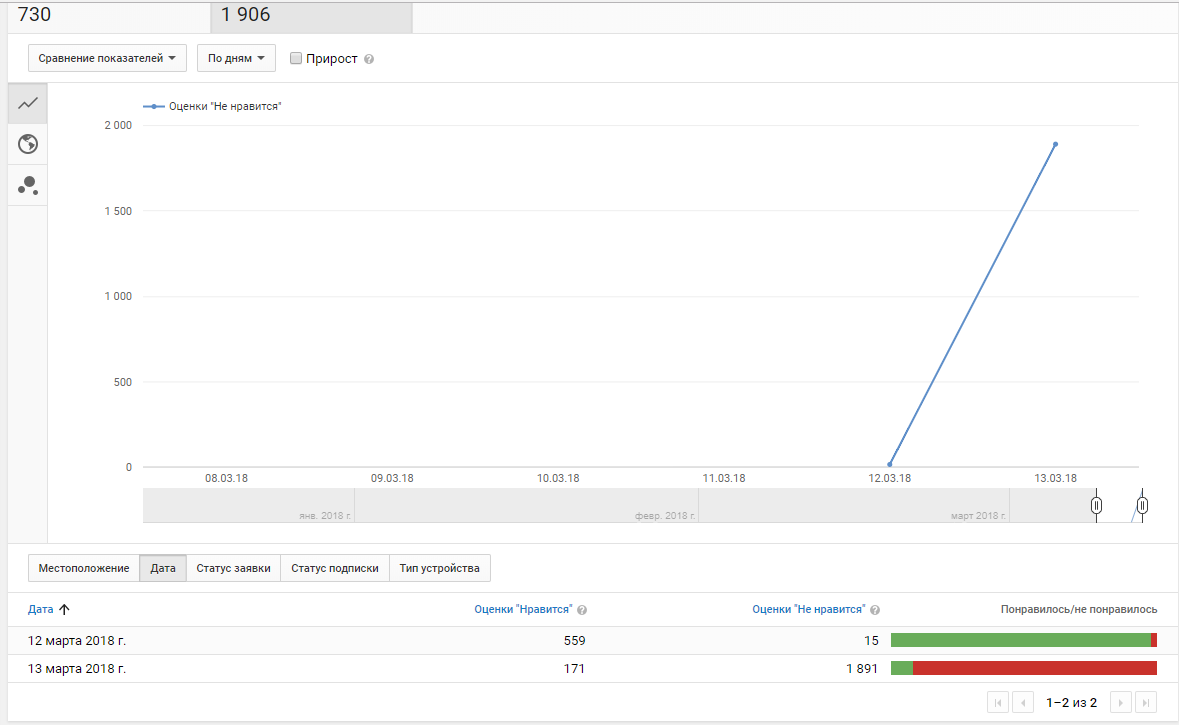Jump to the last results page
This screenshot has height=725, width=1179.
click(x=1146, y=702)
